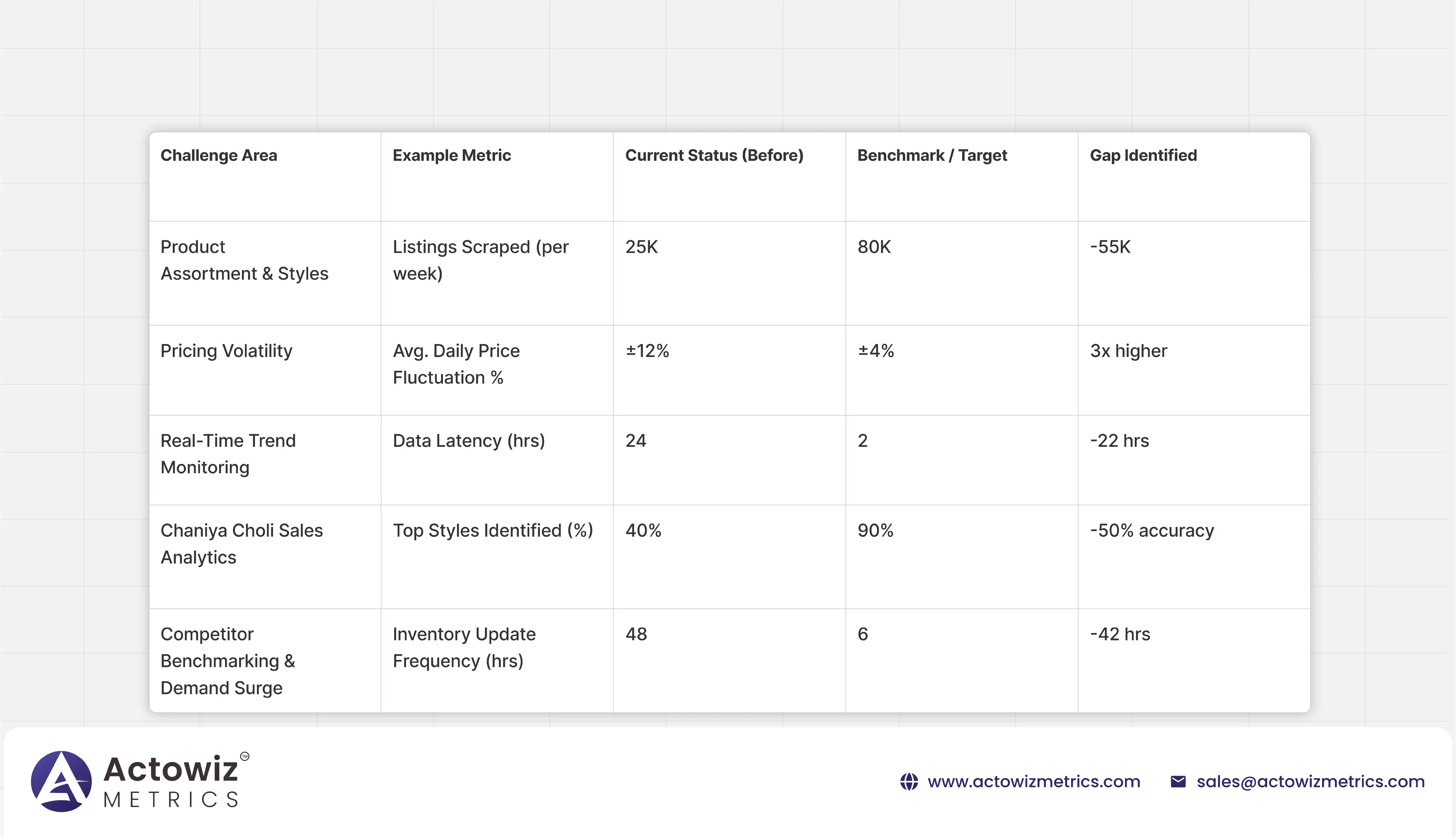Select the Real-Time Trend Monitoring cell

point(227,454)
